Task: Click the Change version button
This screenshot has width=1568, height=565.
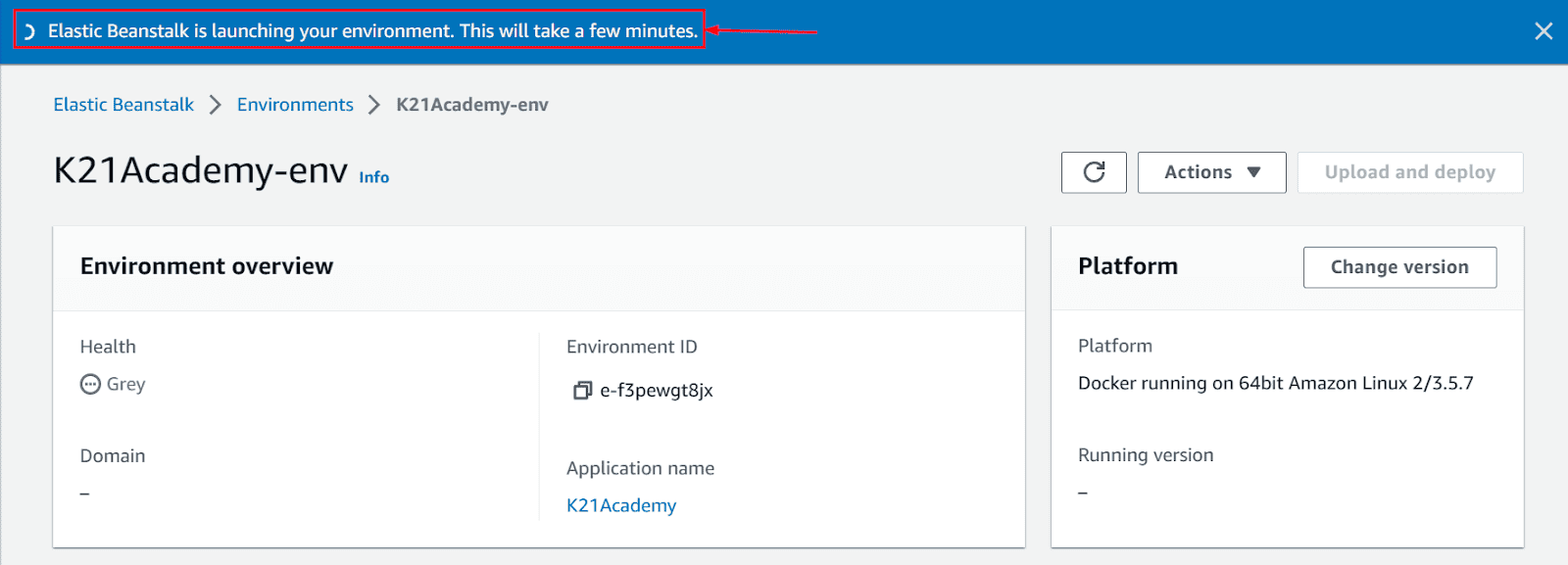Action: tap(1399, 267)
